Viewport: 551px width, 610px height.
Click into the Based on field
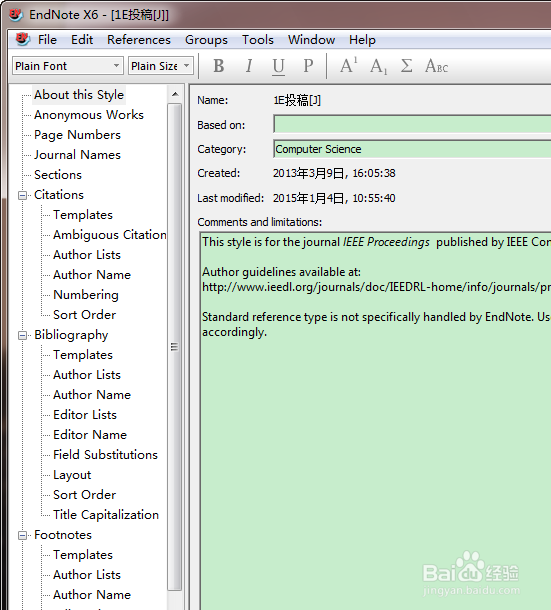412,124
